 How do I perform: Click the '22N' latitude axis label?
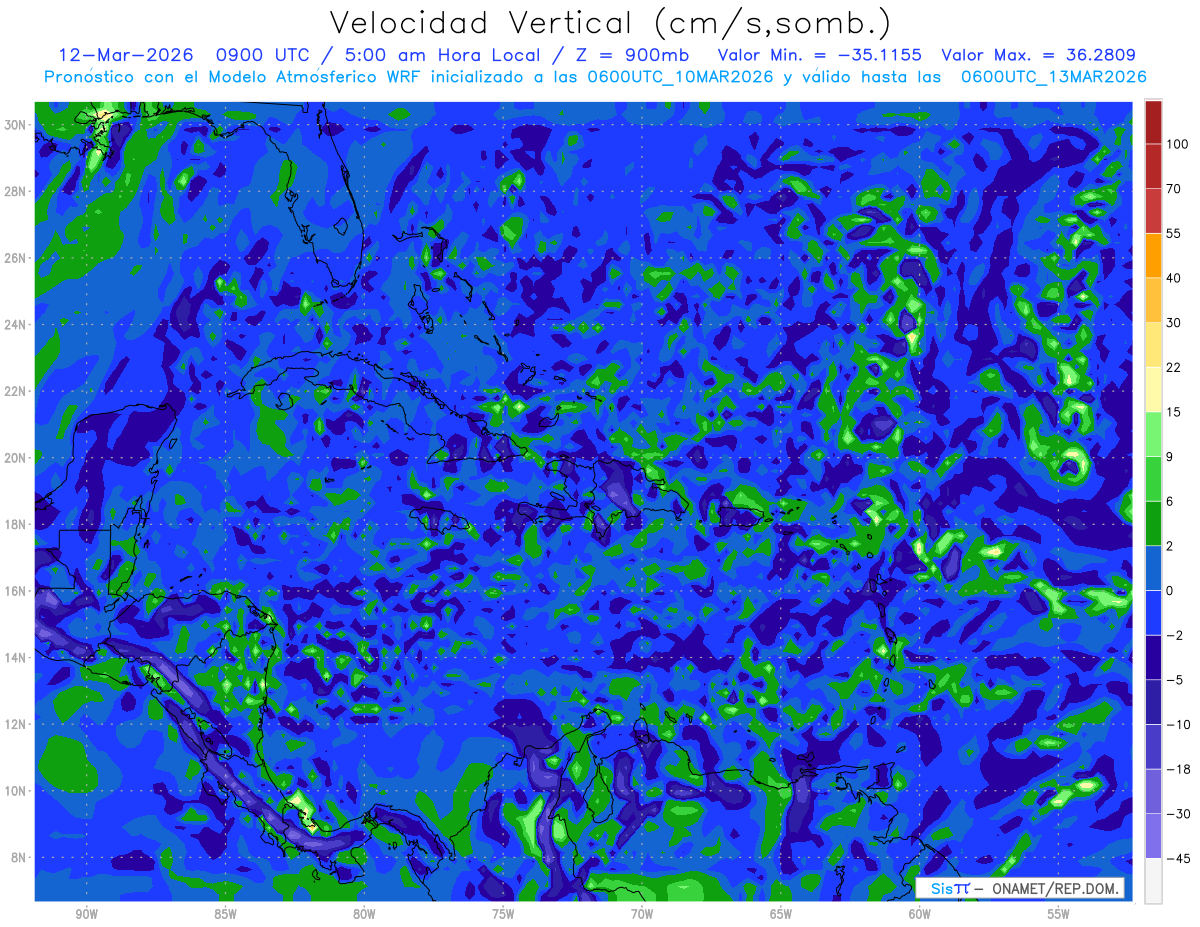[x=17, y=391]
